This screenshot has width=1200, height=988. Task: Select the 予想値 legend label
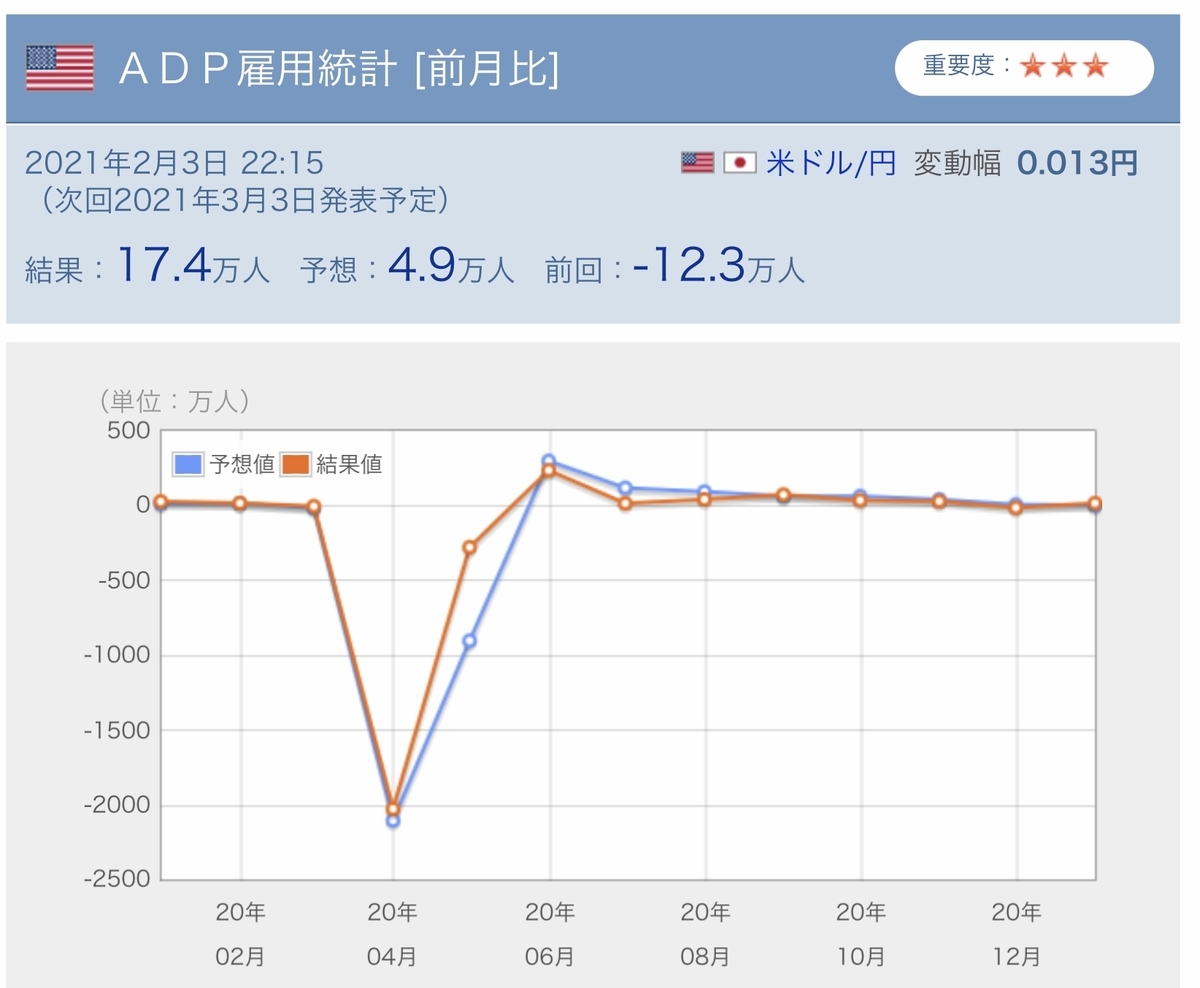pos(241,464)
